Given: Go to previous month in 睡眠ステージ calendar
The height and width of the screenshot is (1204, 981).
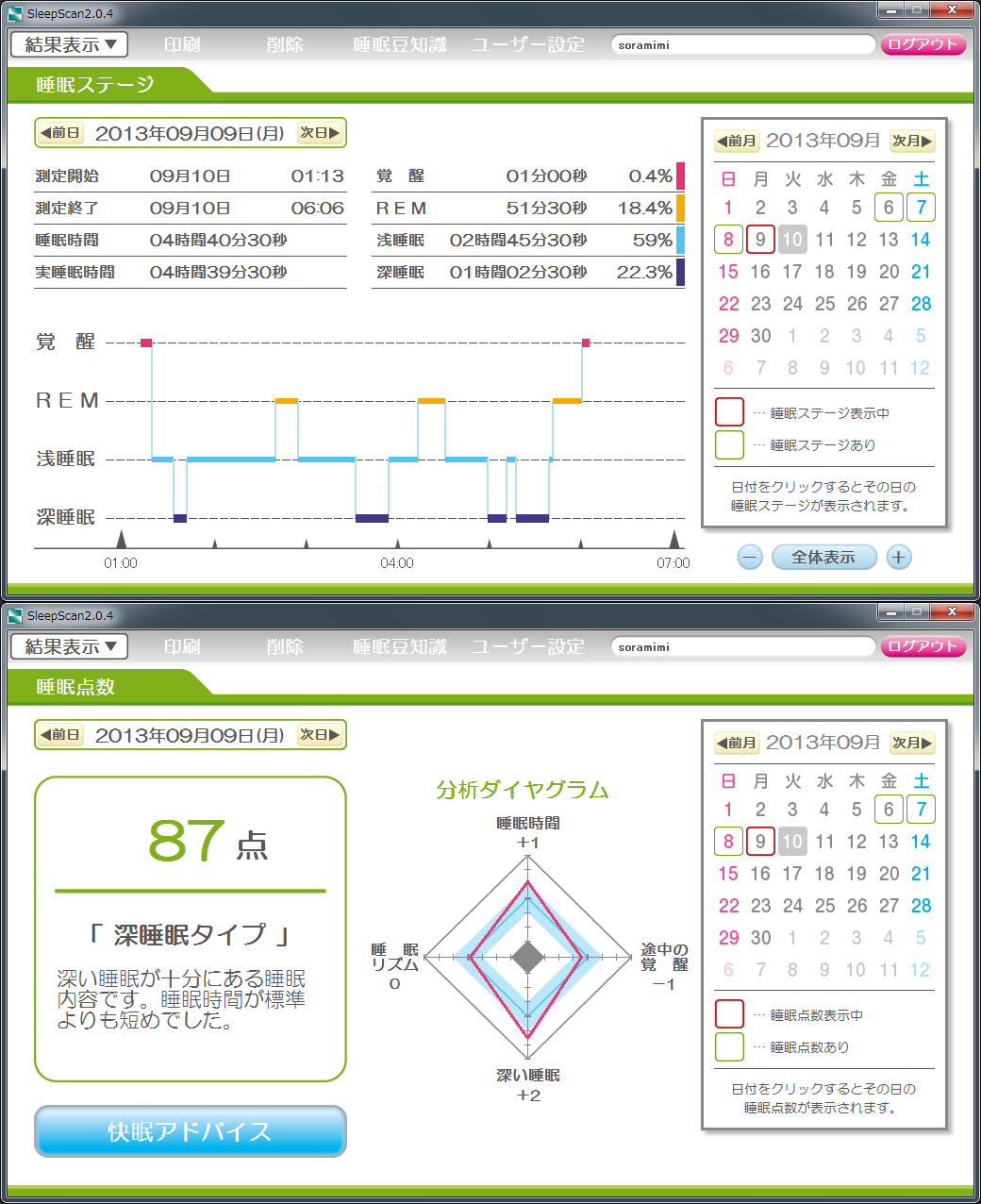Looking at the screenshot, I should 736,141.
